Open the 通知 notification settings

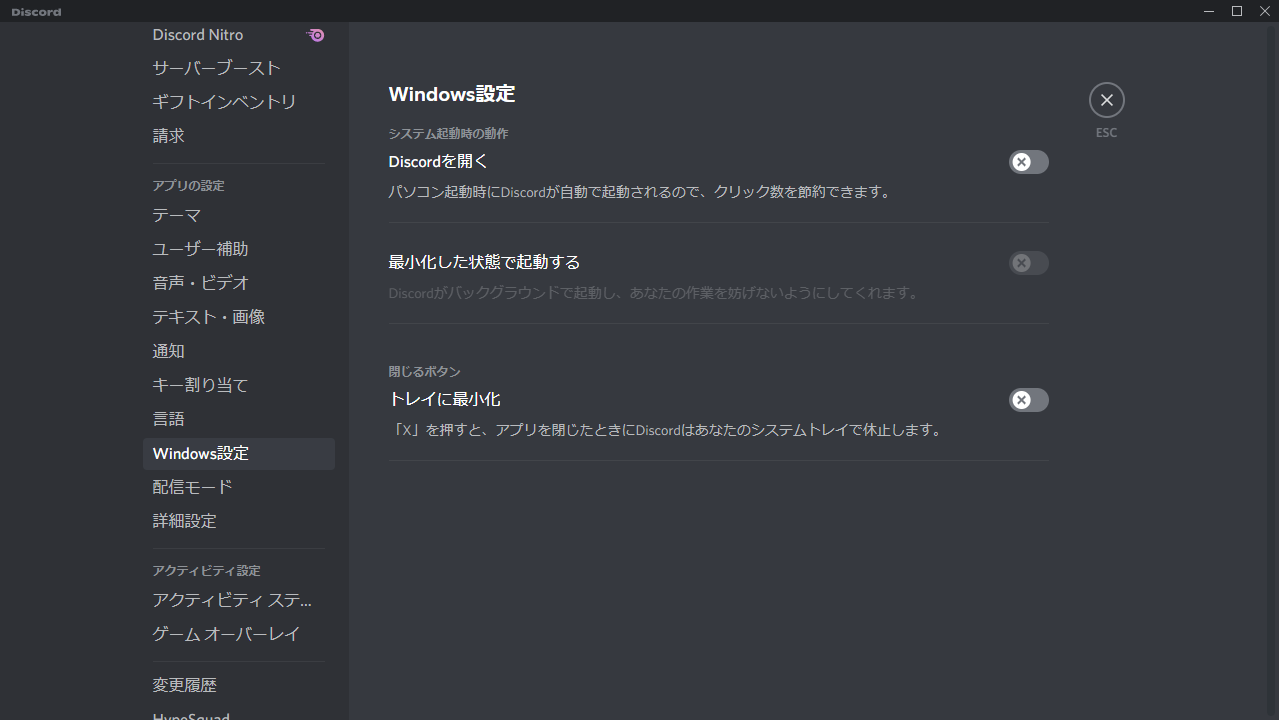point(168,351)
